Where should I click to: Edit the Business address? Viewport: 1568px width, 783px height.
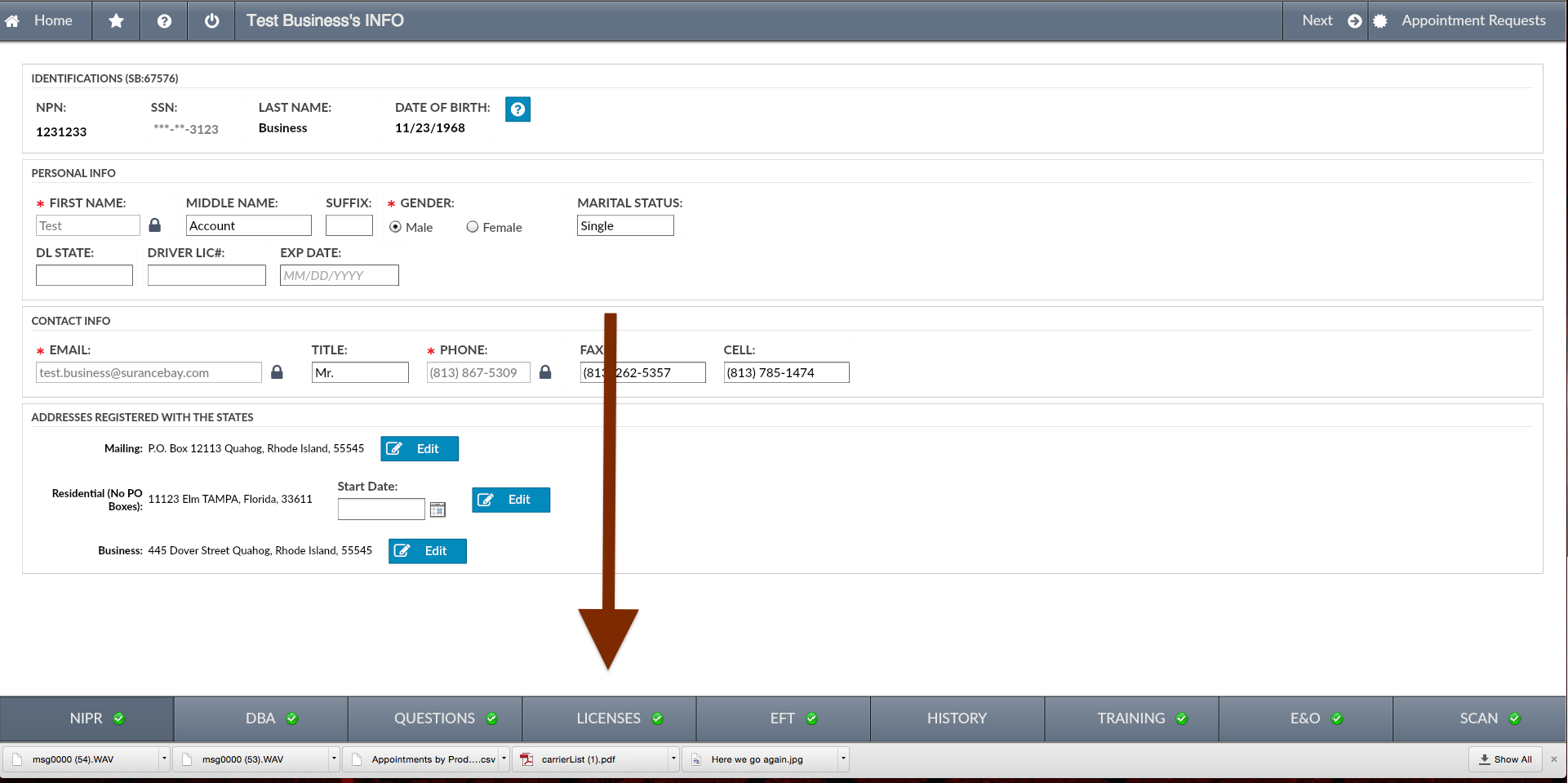[x=428, y=551]
